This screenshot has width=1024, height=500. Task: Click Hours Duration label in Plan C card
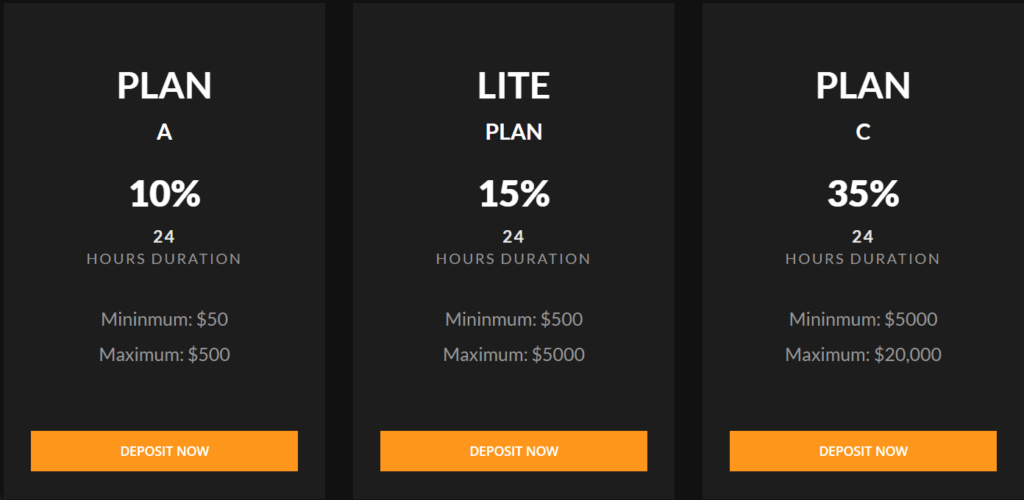point(863,259)
